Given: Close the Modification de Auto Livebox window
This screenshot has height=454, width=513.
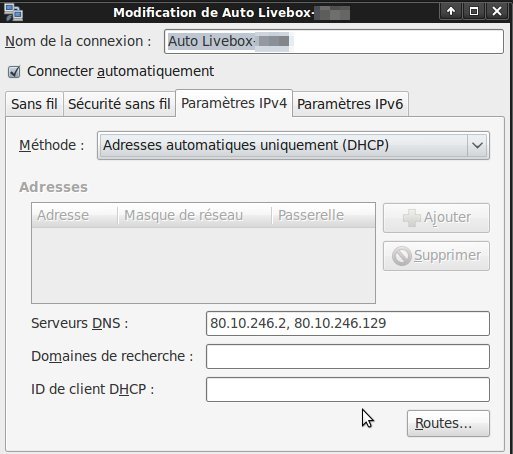Looking at the screenshot, I should 497,11.
